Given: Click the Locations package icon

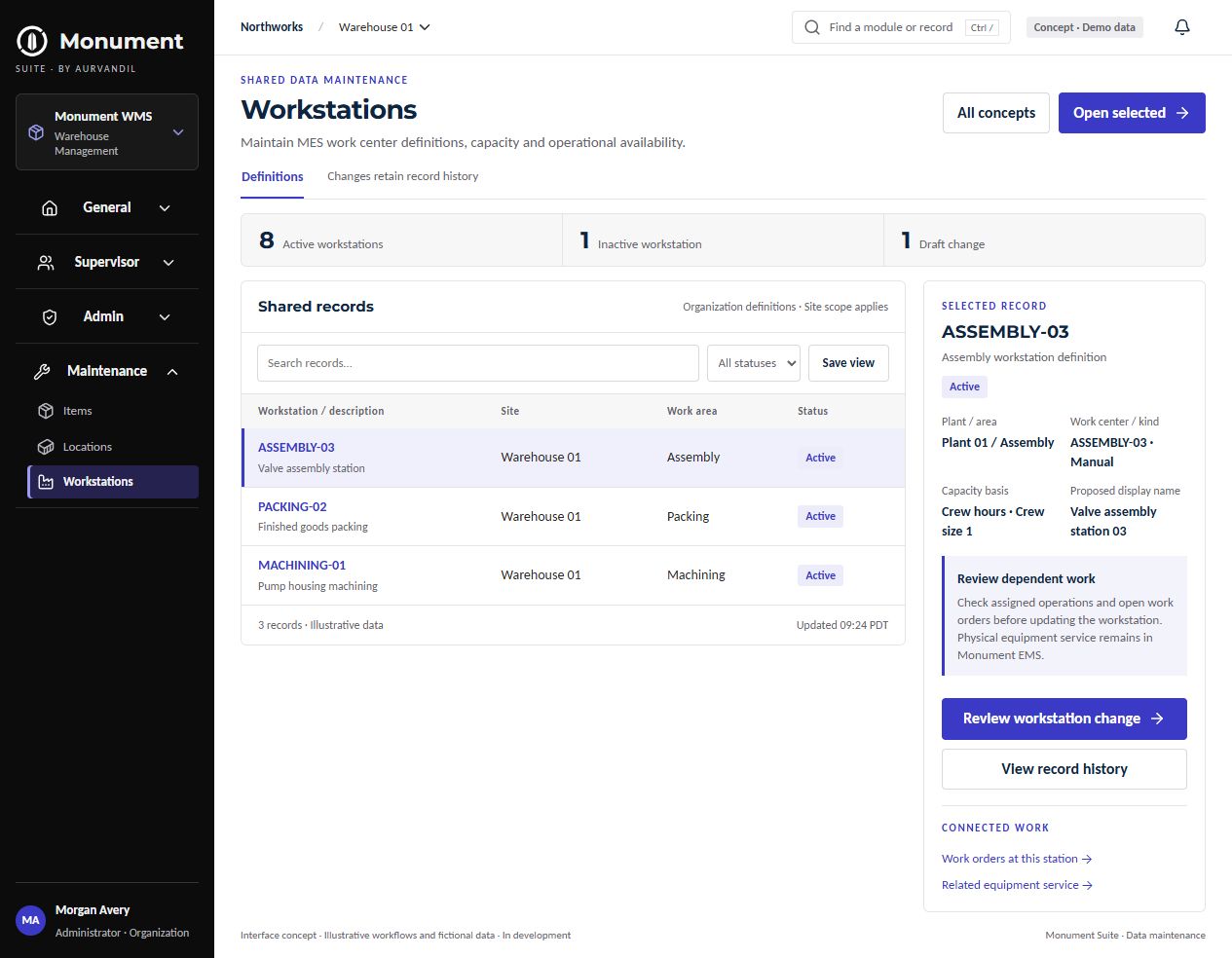Looking at the screenshot, I should click(46, 447).
